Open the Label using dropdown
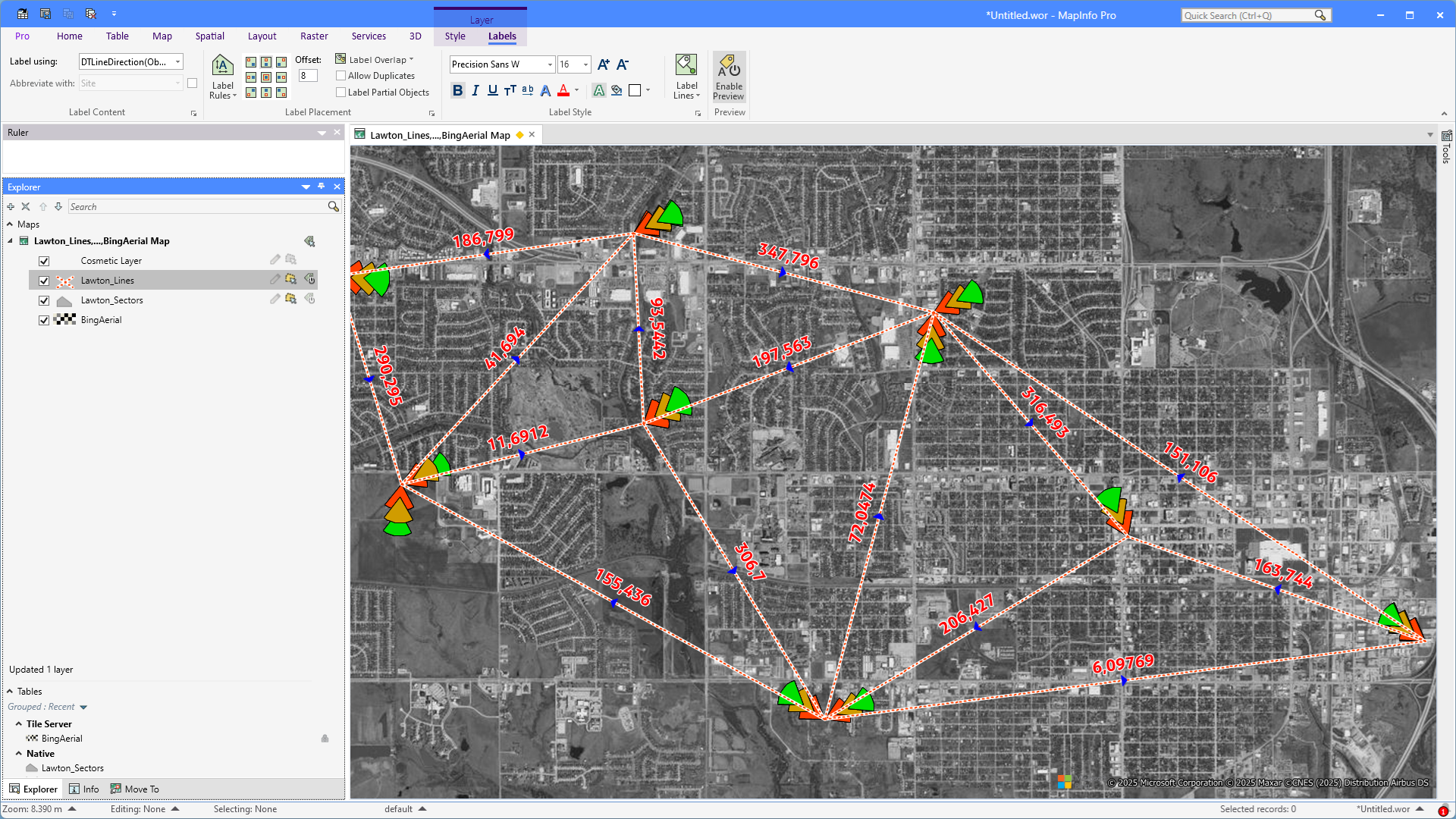 (178, 62)
